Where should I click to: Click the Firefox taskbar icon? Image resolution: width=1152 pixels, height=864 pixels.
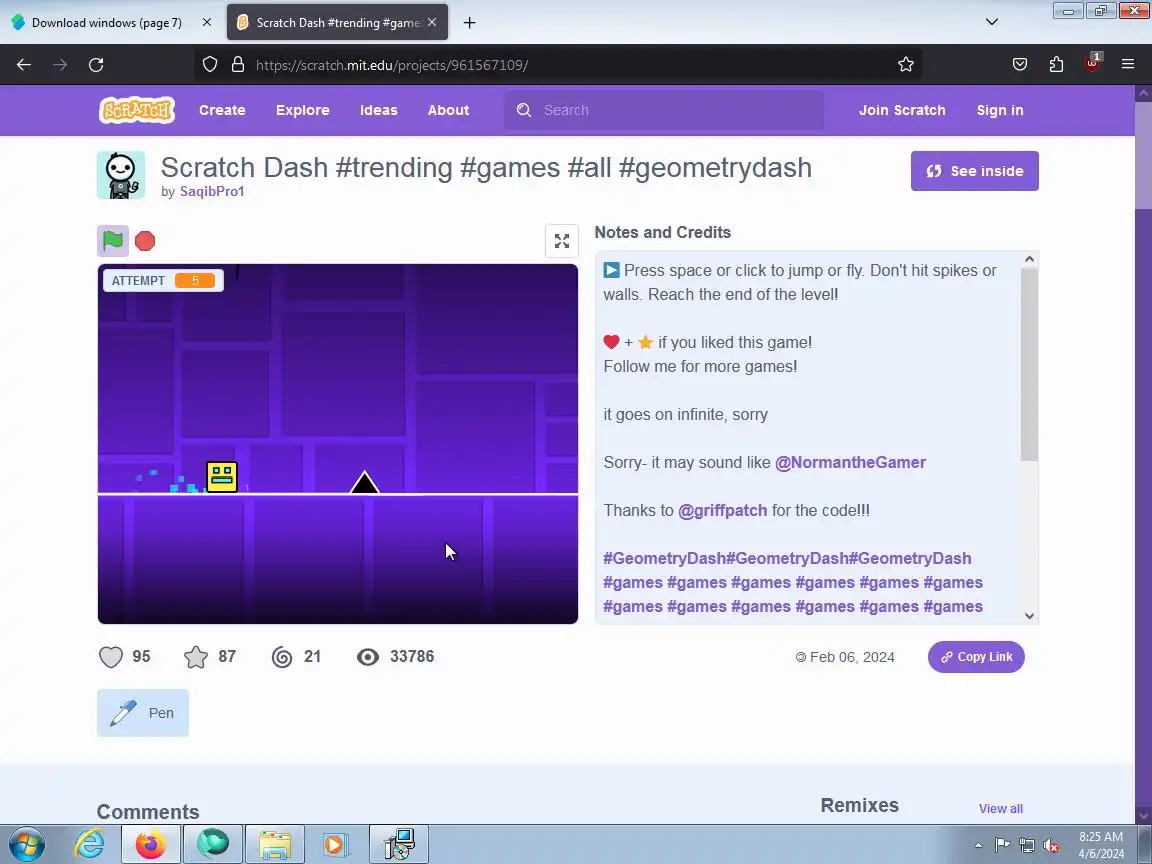coord(150,844)
